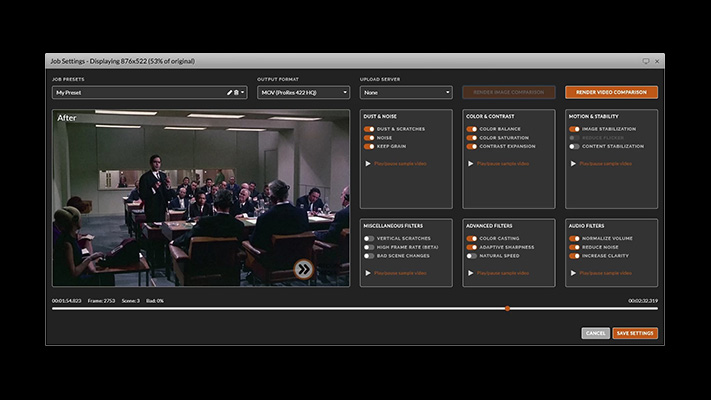Viewport: 711px width, 400px height.
Task: Toggle Adaptive Sharpness switch
Action: point(472,247)
